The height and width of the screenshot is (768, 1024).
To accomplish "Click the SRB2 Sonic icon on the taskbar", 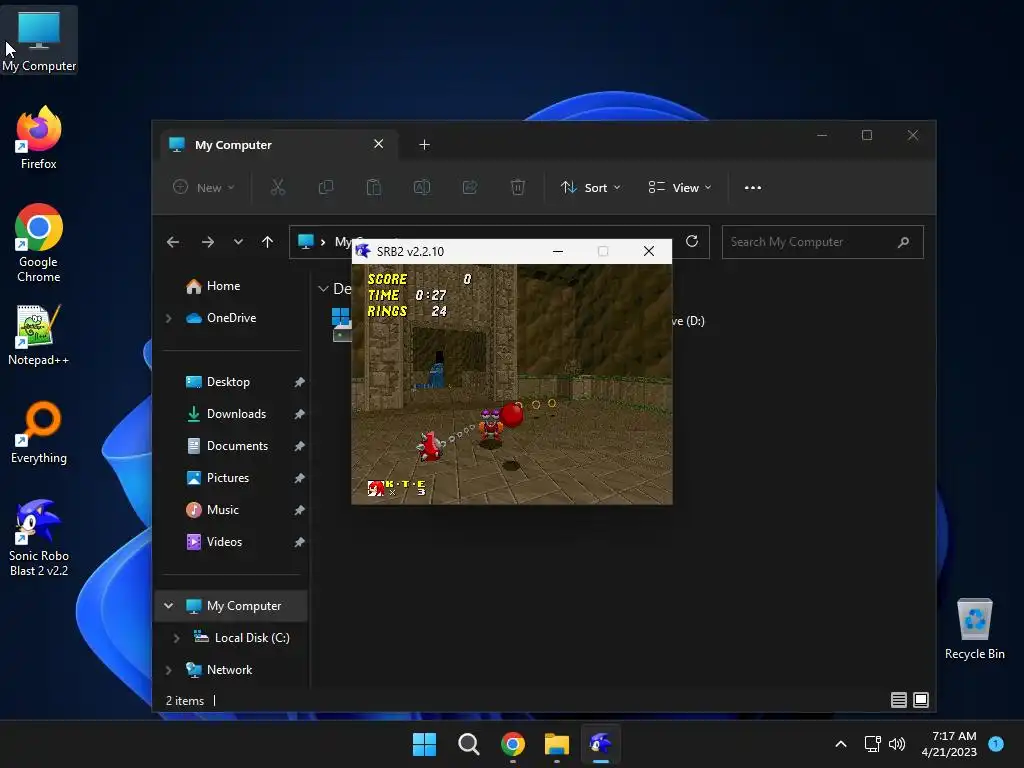I will click(600, 744).
